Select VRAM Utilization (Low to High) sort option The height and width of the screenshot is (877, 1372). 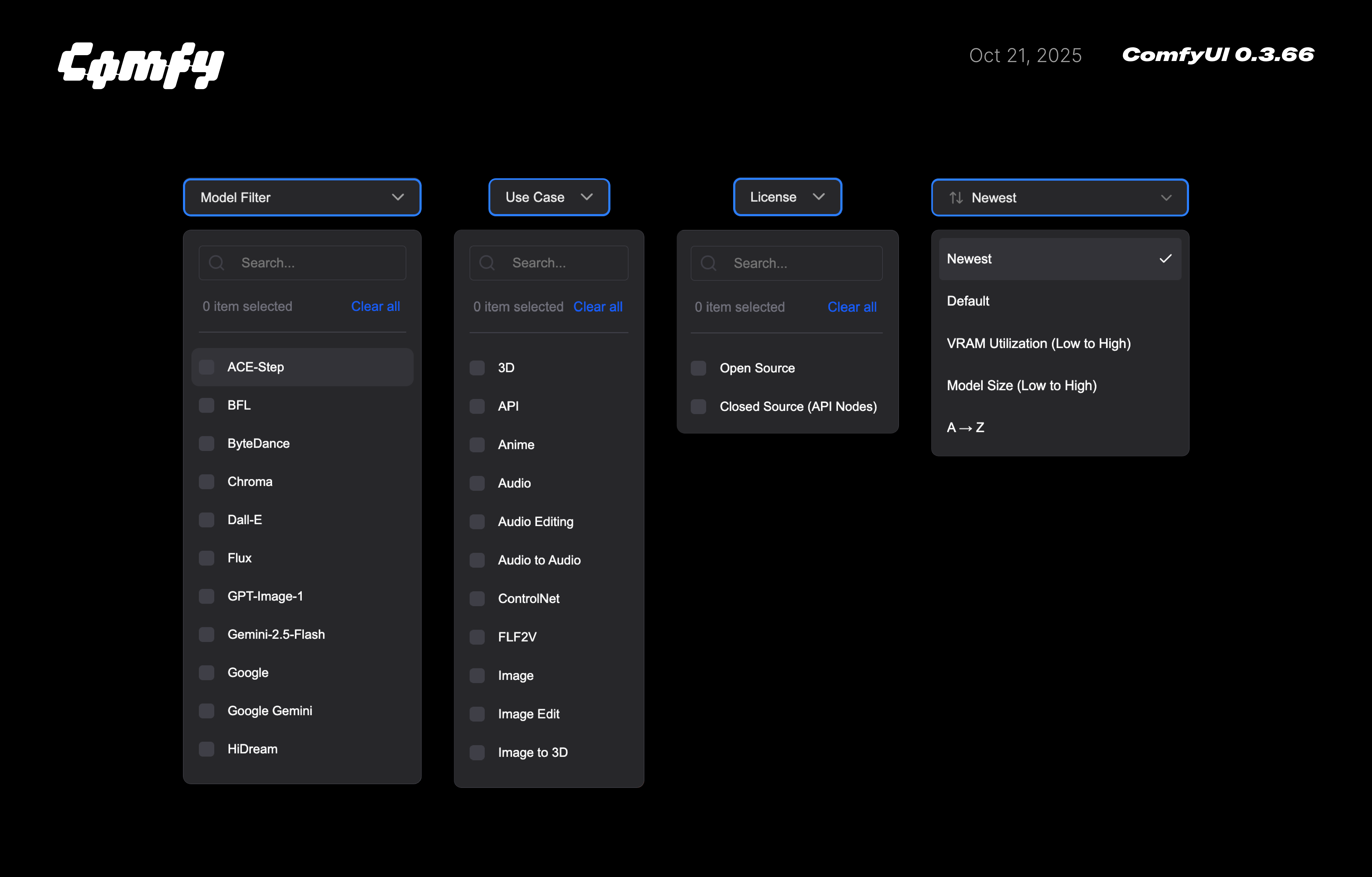1038,343
